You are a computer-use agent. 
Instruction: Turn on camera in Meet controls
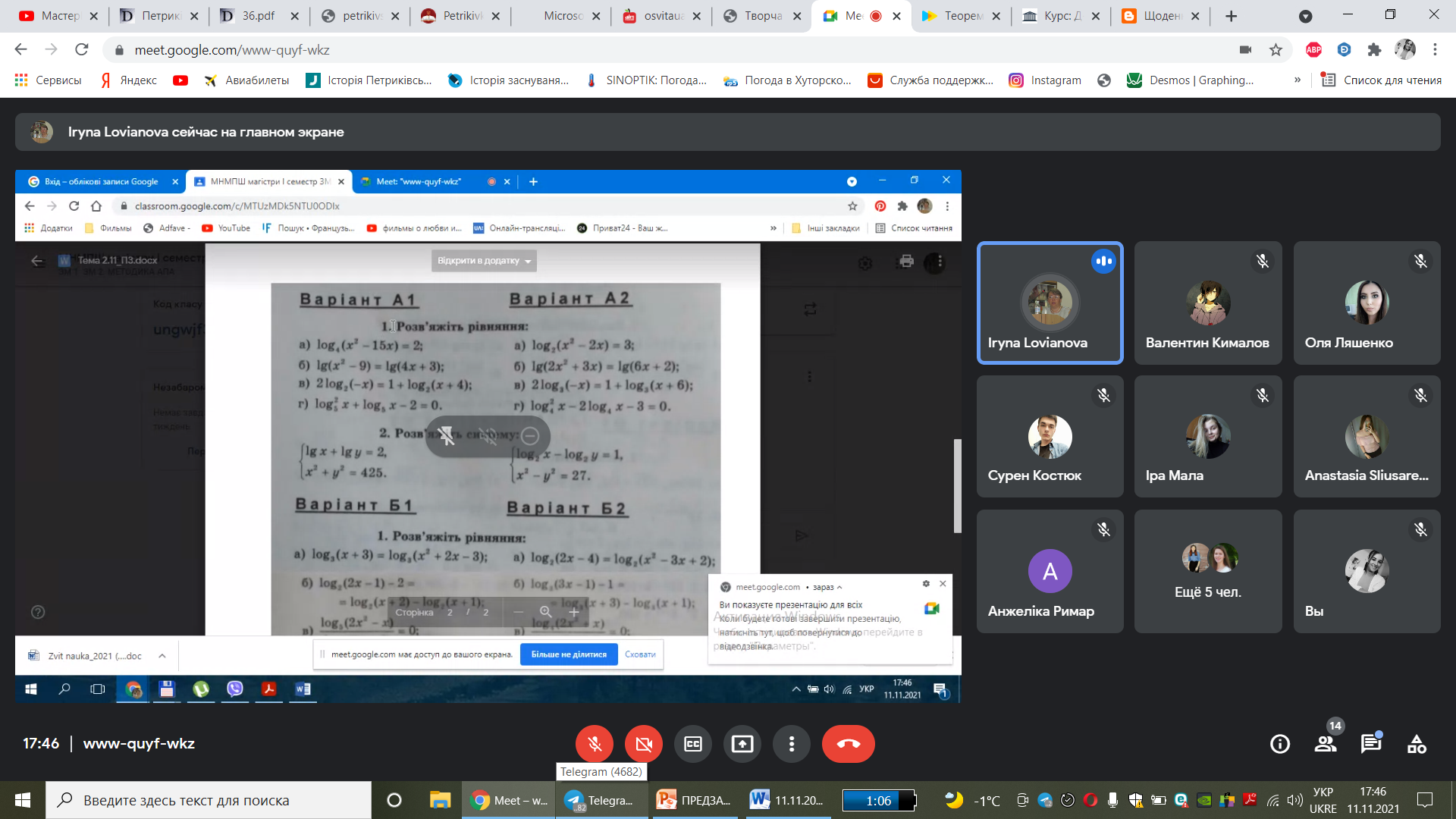(644, 744)
